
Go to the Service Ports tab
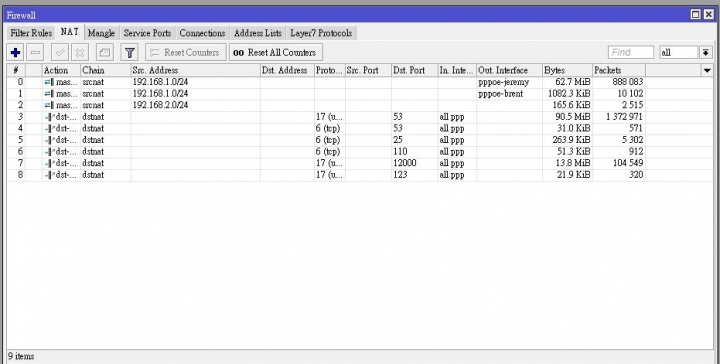tap(147, 33)
